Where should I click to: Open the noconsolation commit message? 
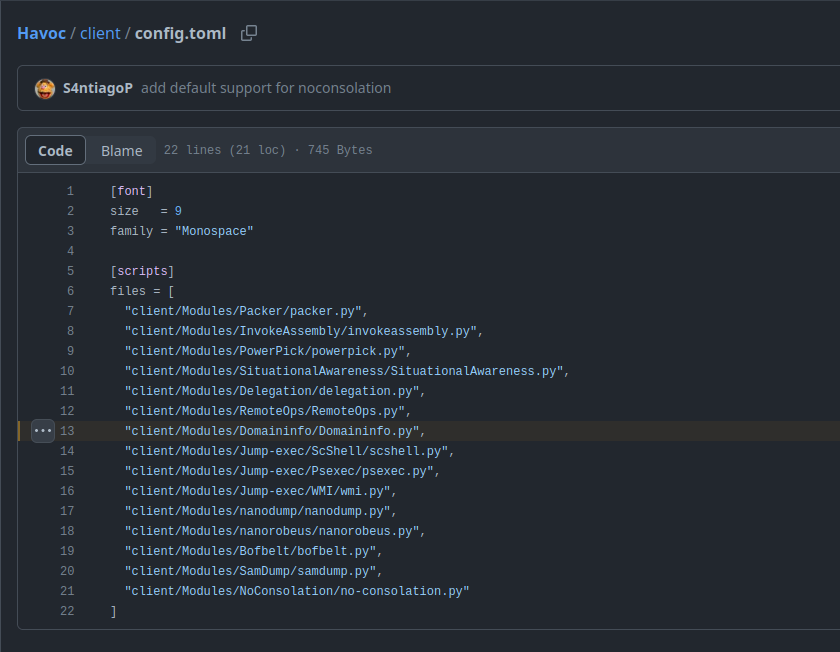click(266, 88)
